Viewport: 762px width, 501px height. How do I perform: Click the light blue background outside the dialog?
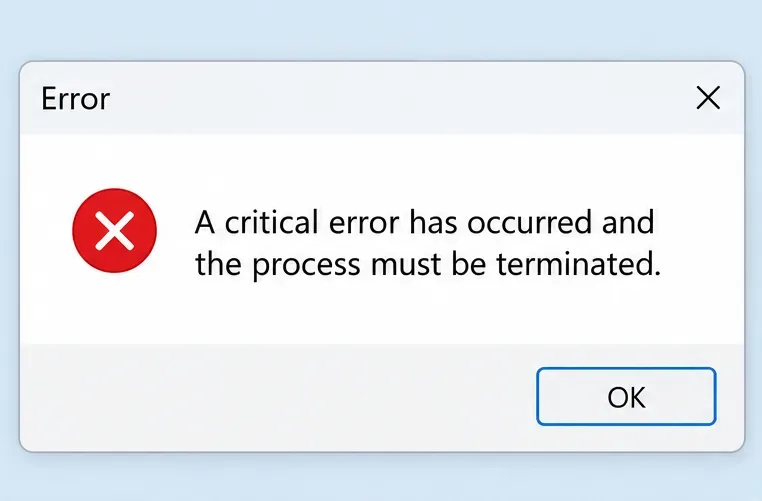coord(381,29)
